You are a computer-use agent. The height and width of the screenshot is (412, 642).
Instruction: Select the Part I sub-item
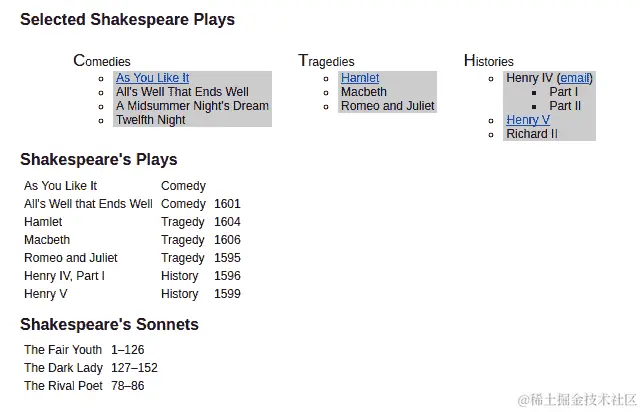tap(563, 92)
